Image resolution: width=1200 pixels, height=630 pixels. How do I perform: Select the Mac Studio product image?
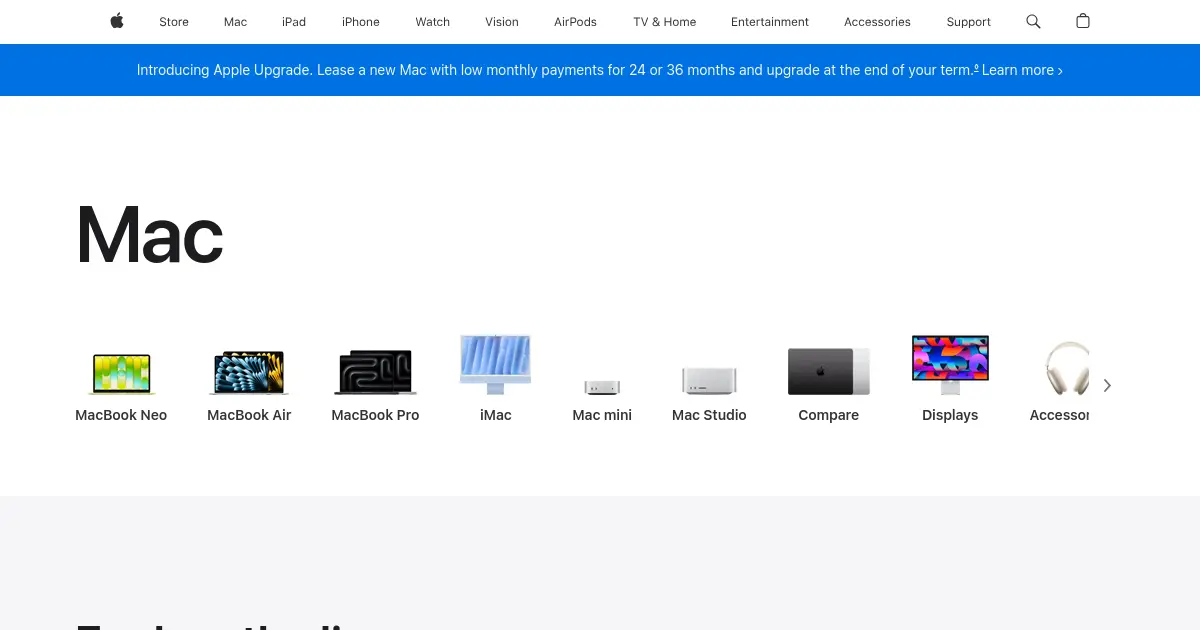tap(709, 381)
